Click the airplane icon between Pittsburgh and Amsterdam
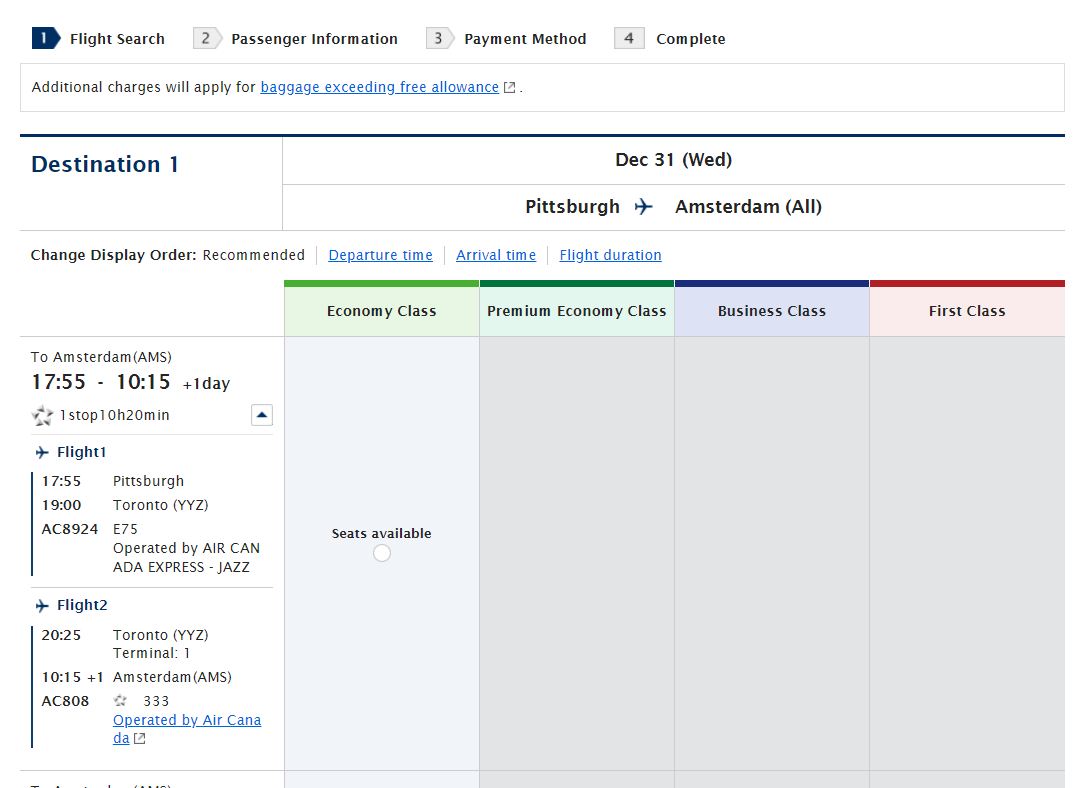The height and width of the screenshot is (788, 1092). pyautogui.click(x=644, y=207)
